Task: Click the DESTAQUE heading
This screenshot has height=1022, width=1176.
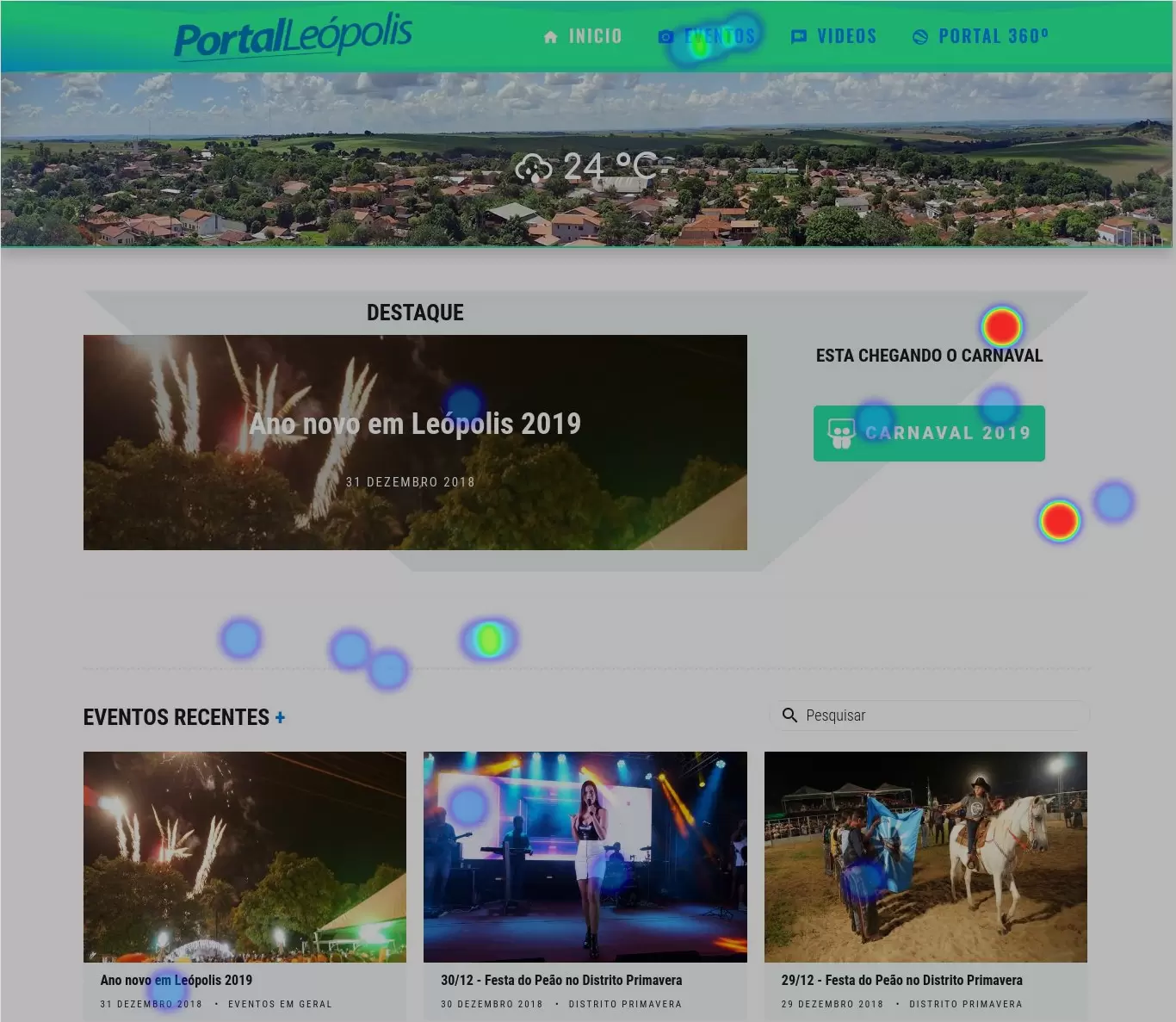Action: point(415,313)
